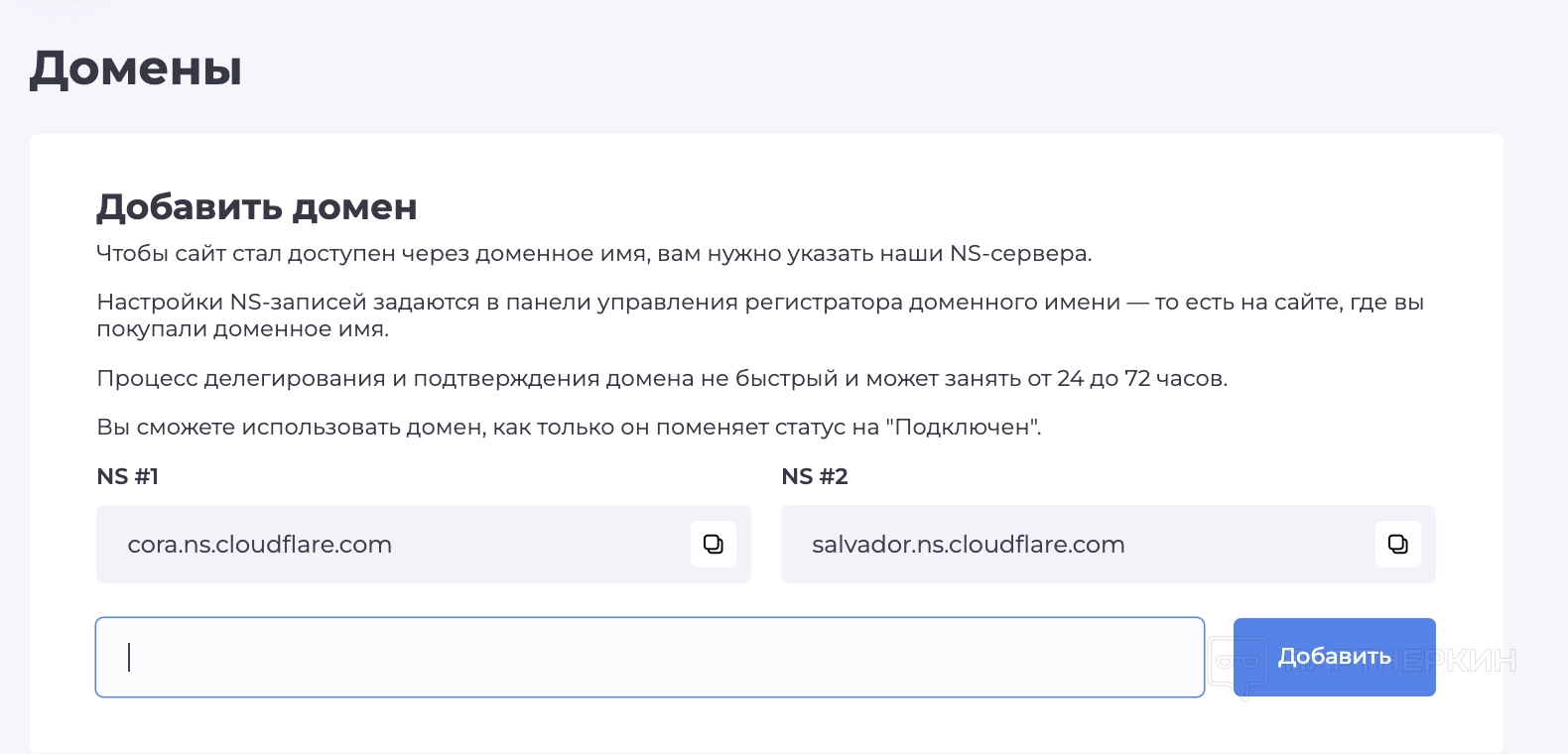Click the NS #2 label
Screen dimensions: 1568x754
(814, 477)
